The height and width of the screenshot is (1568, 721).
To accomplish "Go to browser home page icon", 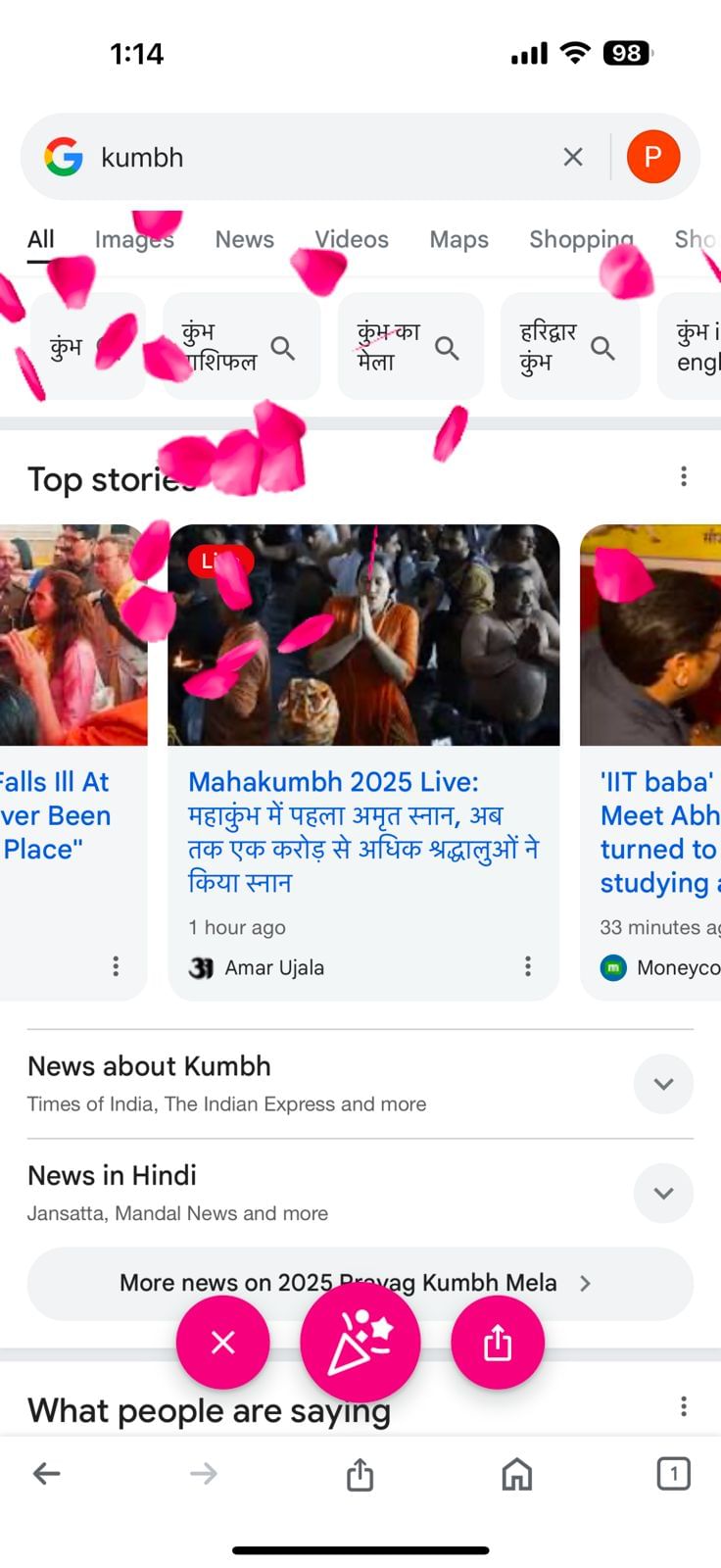I will click(x=517, y=1473).
